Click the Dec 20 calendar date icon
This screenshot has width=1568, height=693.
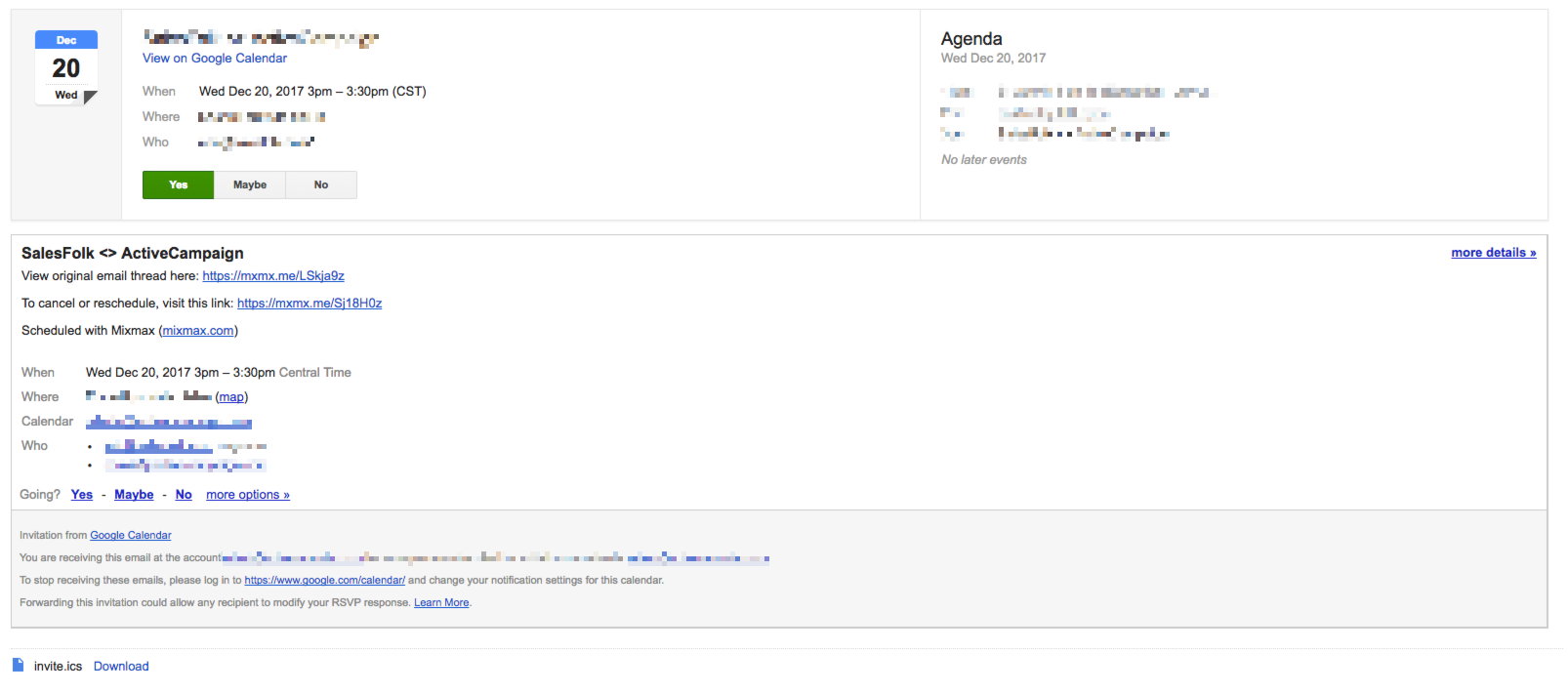pos(66,67)
